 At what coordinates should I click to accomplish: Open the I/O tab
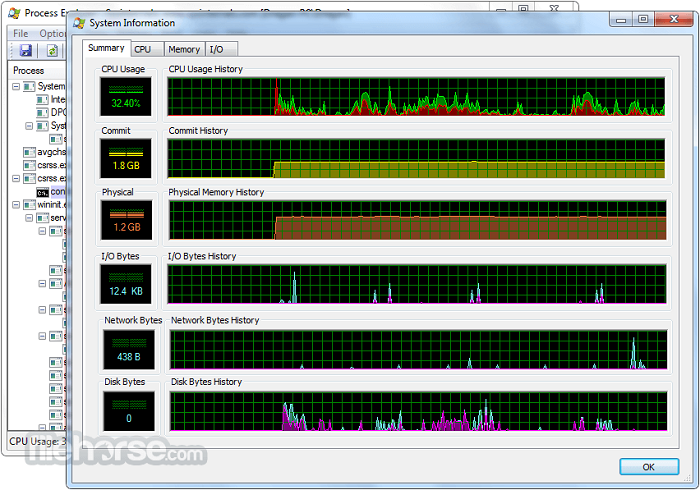pos(216,49)
